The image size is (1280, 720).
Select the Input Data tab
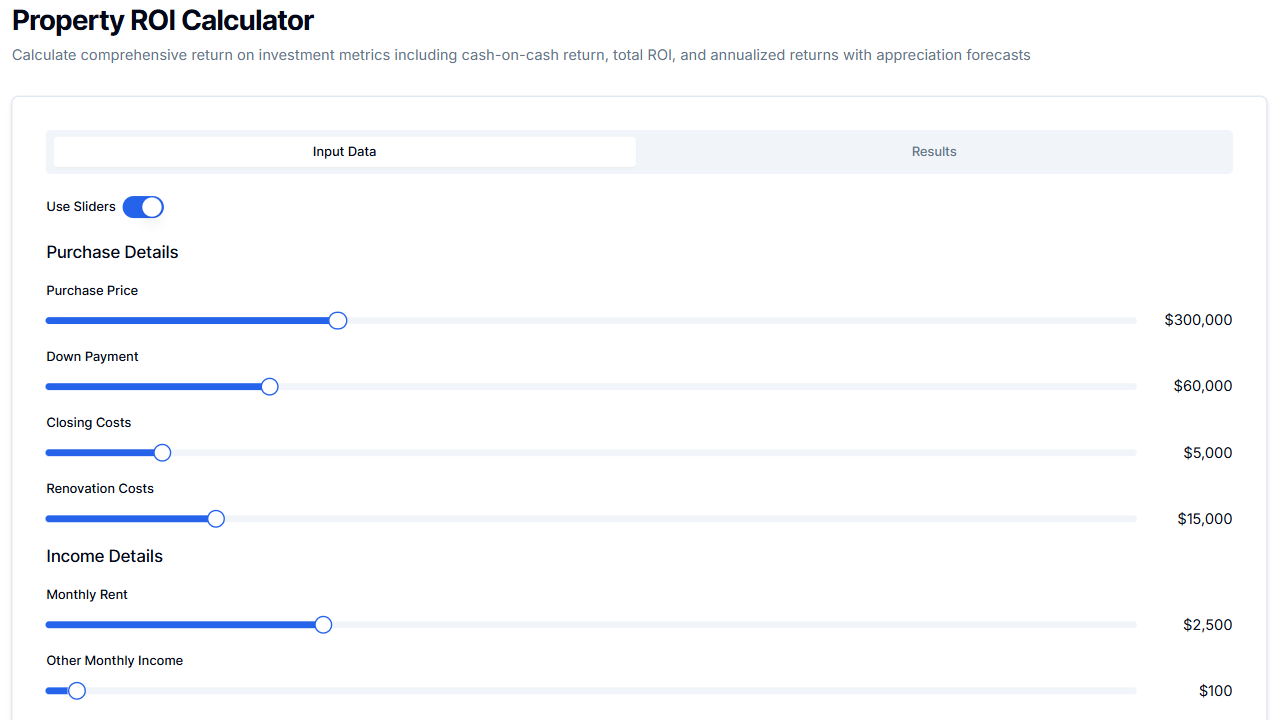coord(344,152)
